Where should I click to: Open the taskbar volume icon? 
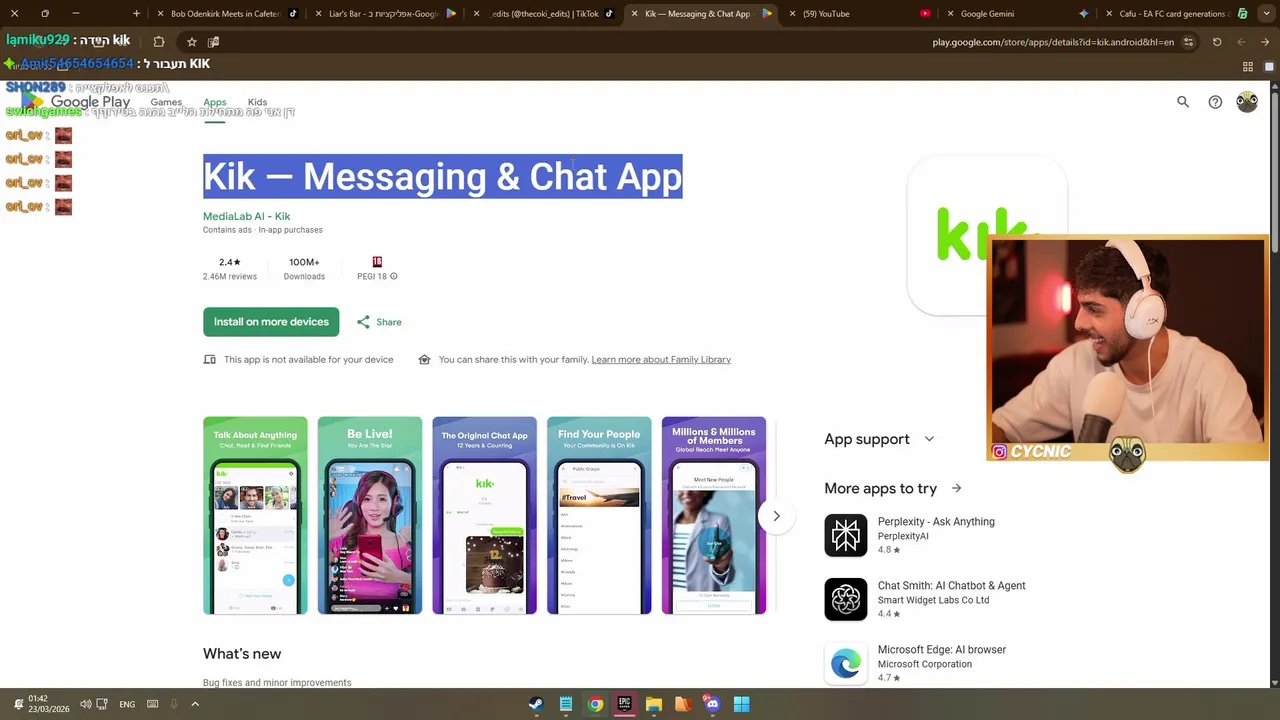pos(86,704)
